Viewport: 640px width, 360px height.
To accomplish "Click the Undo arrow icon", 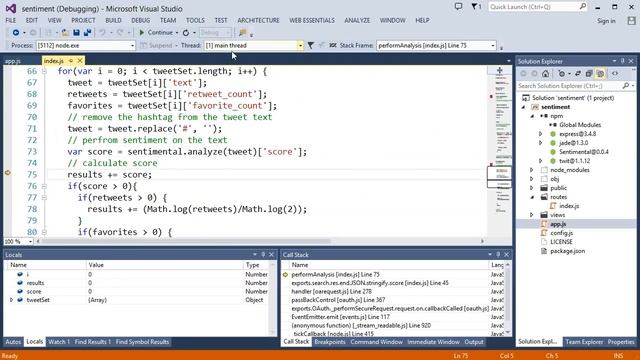I will pos(102,33).
